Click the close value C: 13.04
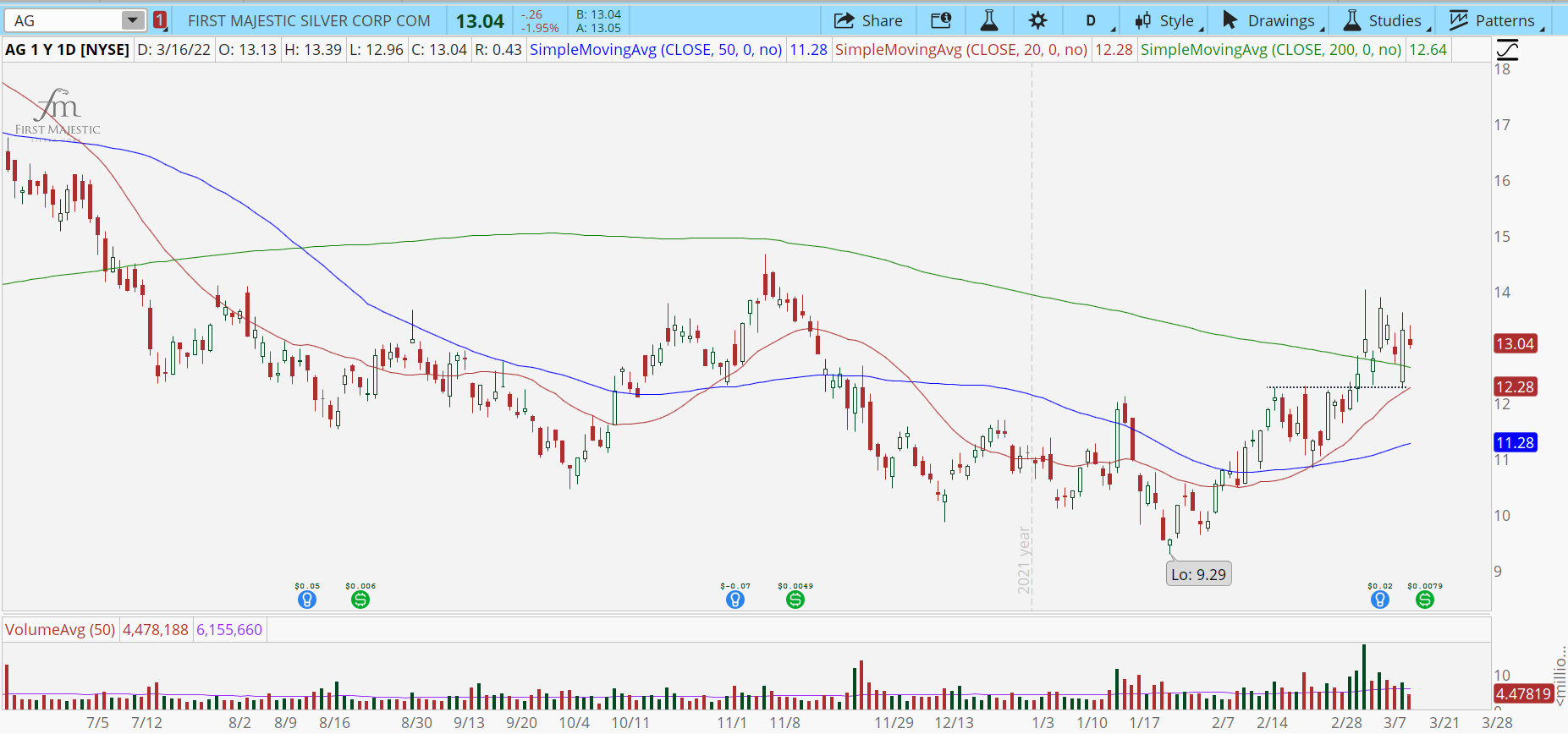1568x734 pixels. pyautogui.click(x=439, y=50)
